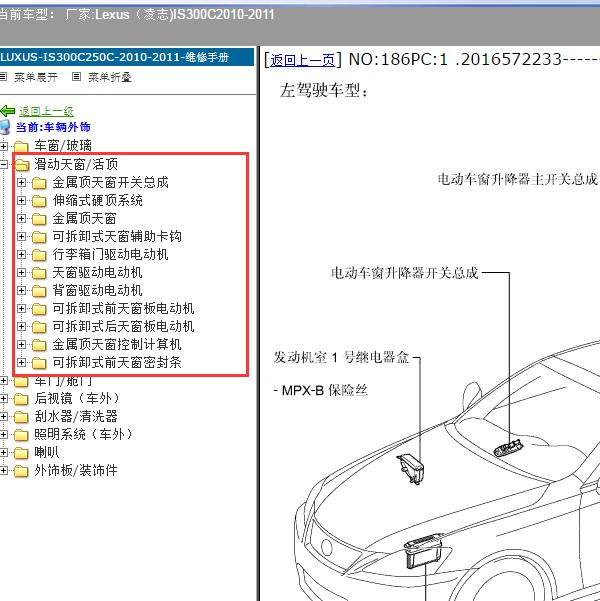Click folder icon of 刮水器/清洗器
The image size is (600, 601).
21,417
